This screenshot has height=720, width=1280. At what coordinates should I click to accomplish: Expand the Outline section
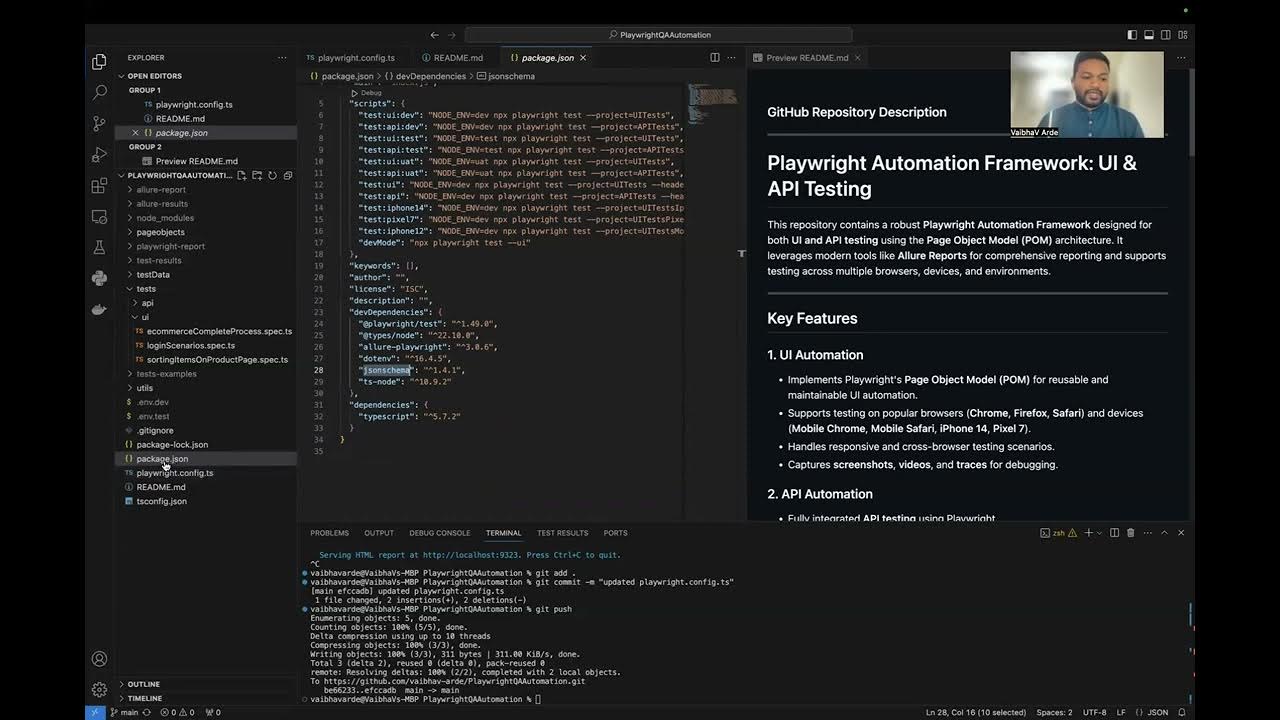click(143, 684)
